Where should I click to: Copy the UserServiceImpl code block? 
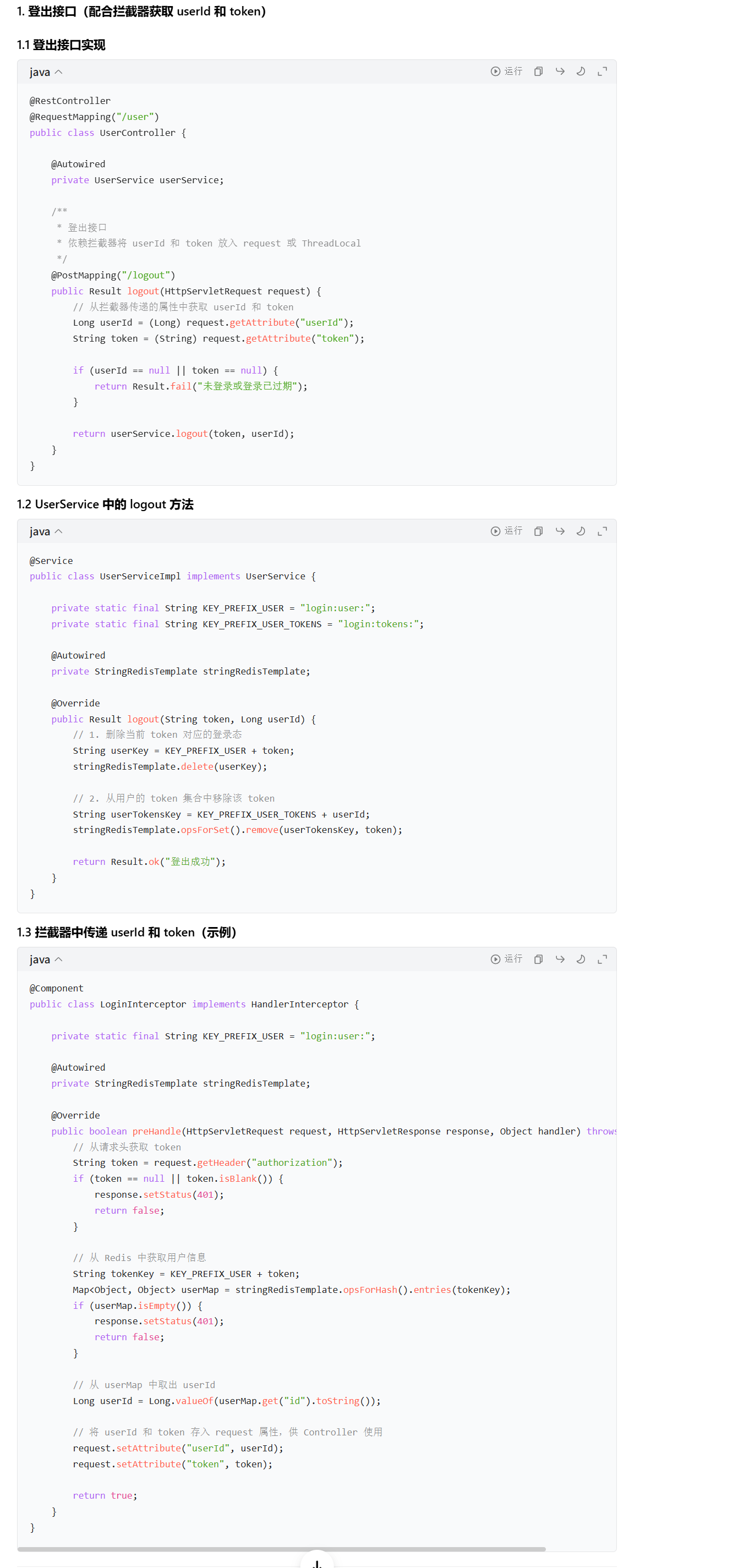coord(538,531)
